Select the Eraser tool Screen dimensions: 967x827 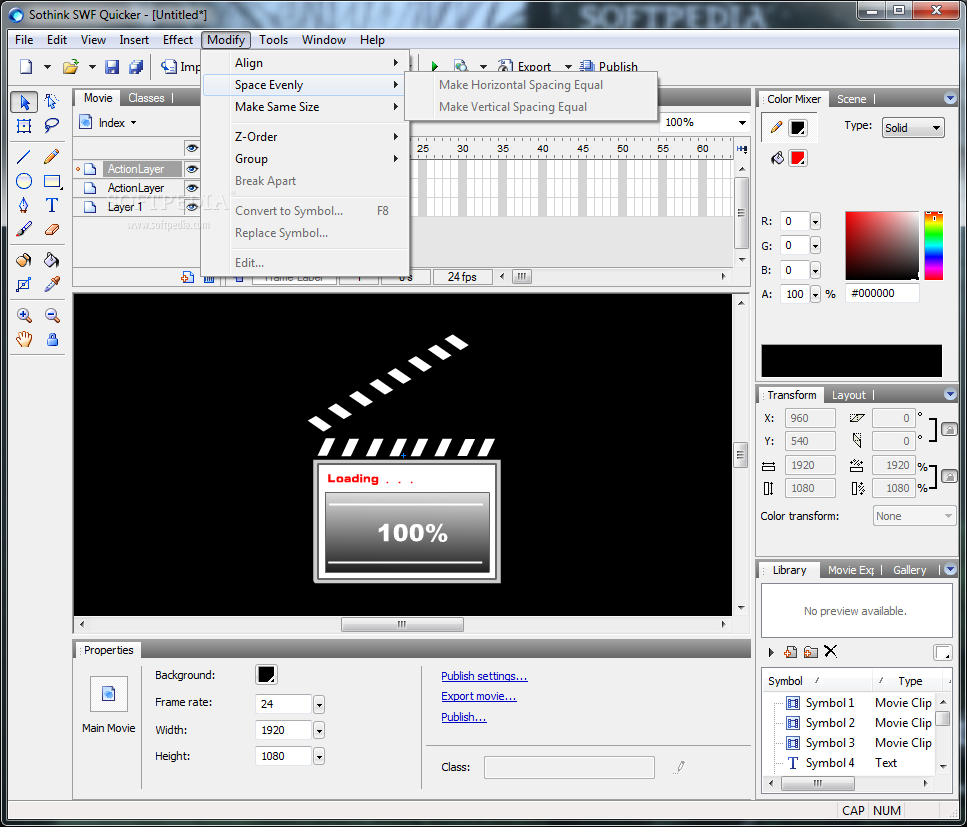click(52, 229)
